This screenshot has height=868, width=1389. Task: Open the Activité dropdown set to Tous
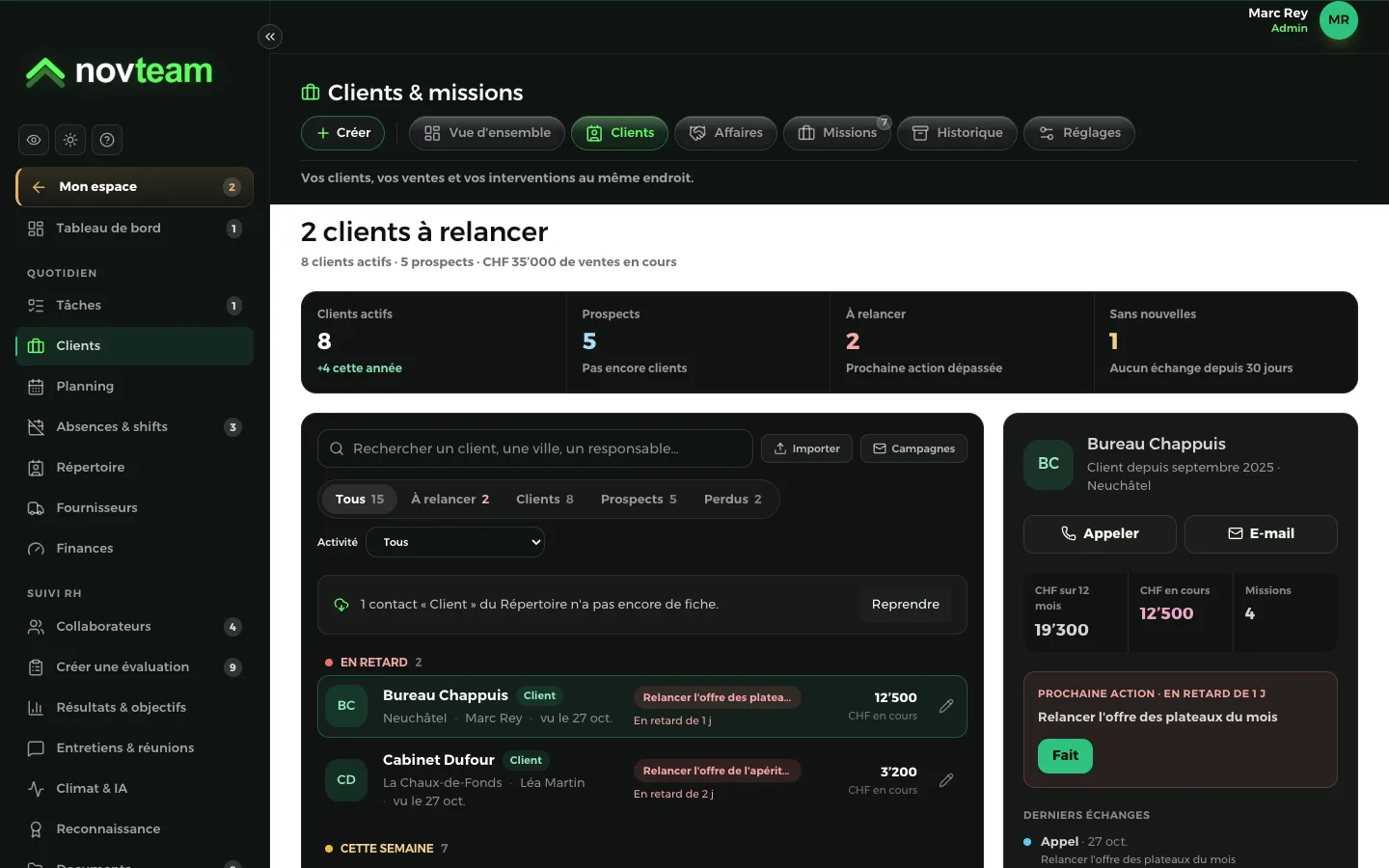455,542
